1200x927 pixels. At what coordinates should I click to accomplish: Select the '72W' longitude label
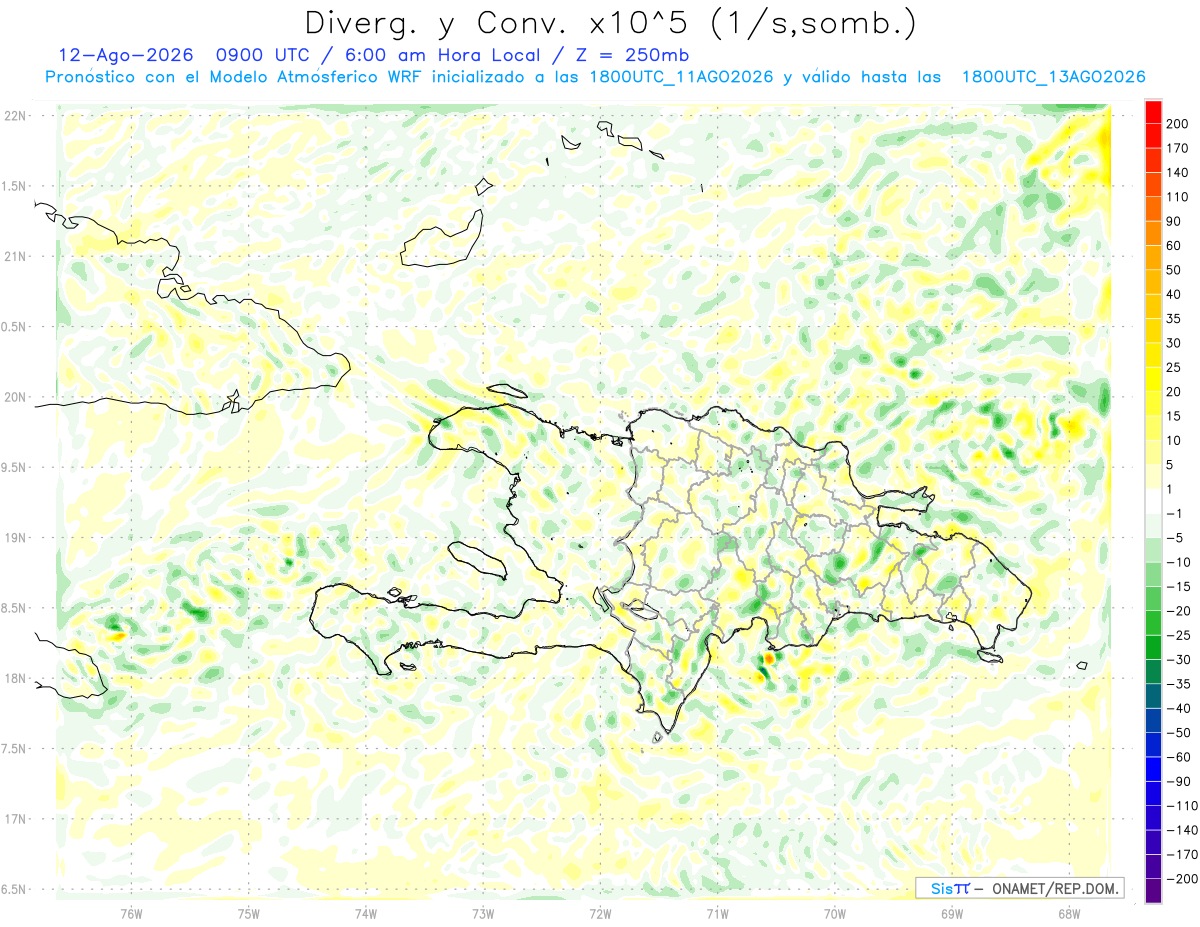click(600, 914)
